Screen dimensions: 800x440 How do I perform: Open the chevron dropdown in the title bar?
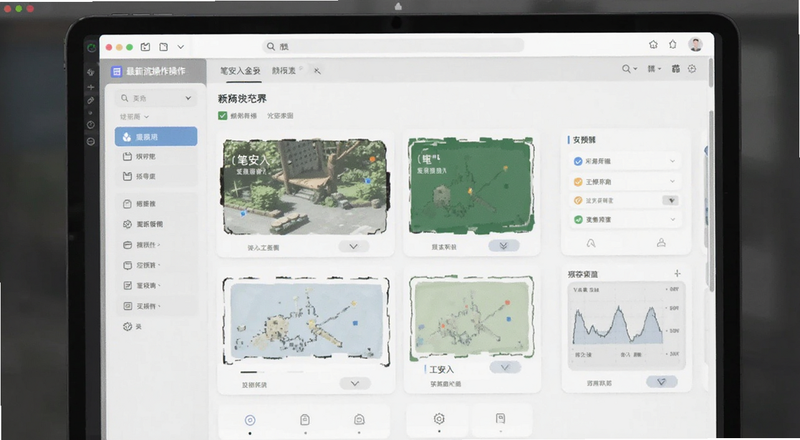tap(181, 47)
